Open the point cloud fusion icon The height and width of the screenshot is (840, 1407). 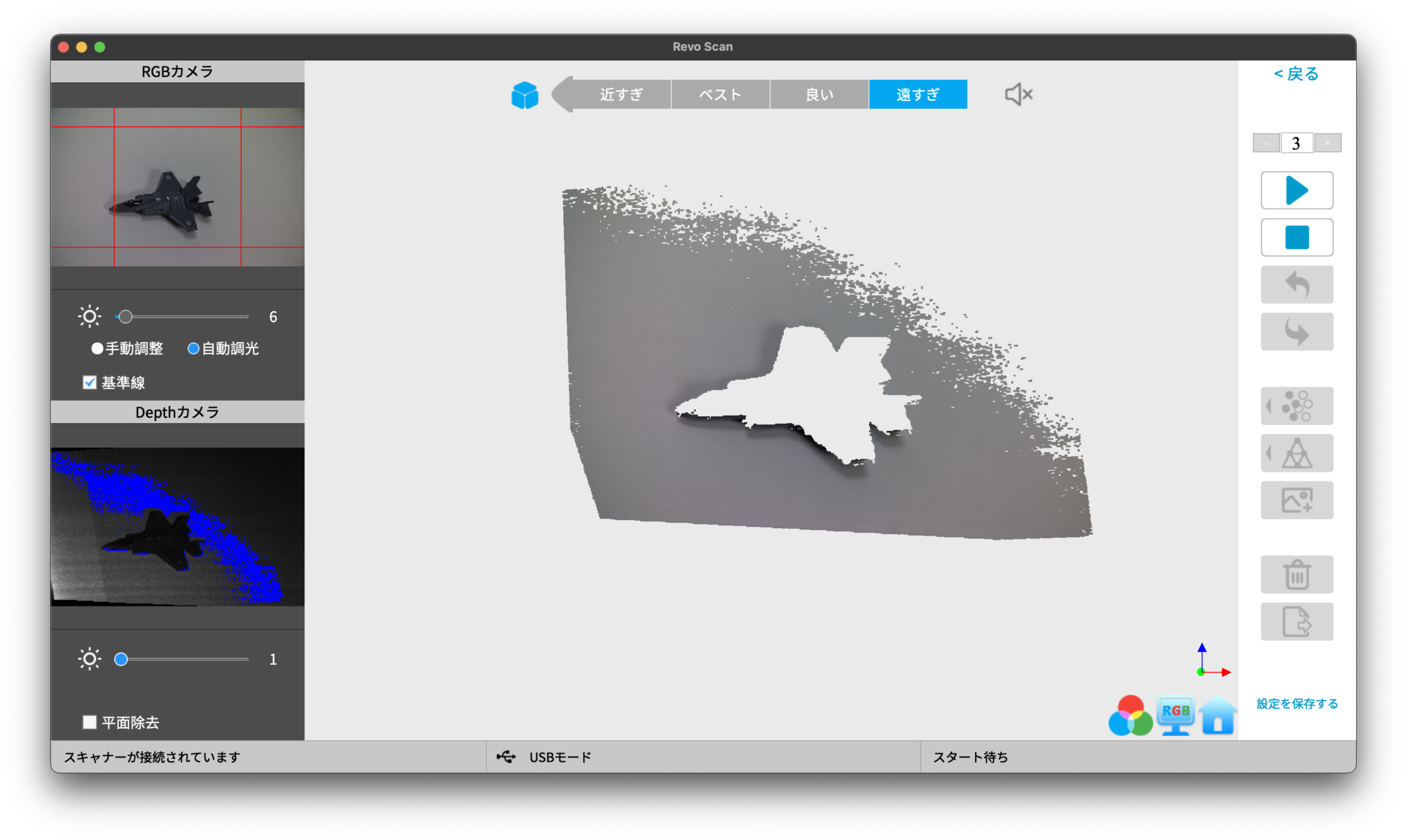click(1296, 406)
